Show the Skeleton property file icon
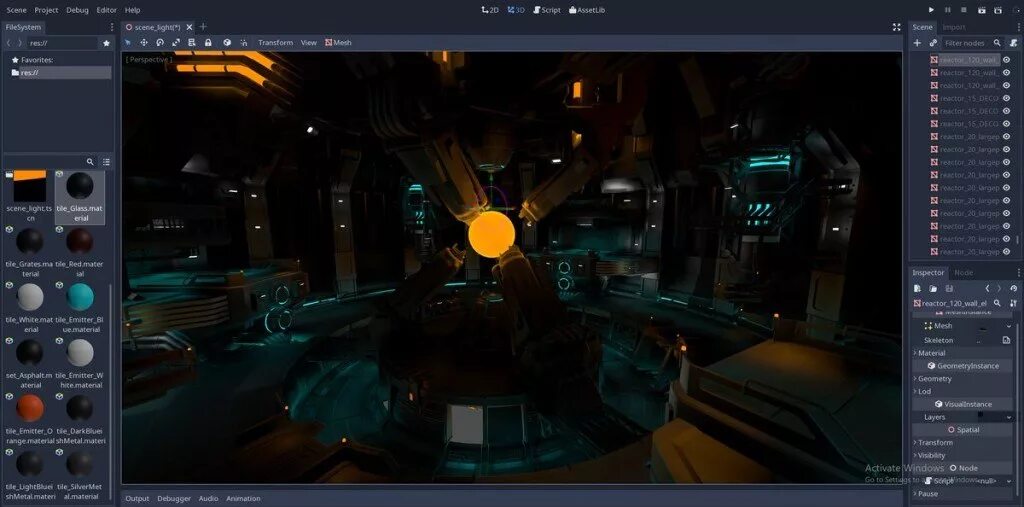This screenshot has width=1024, height=507. 1006,340
